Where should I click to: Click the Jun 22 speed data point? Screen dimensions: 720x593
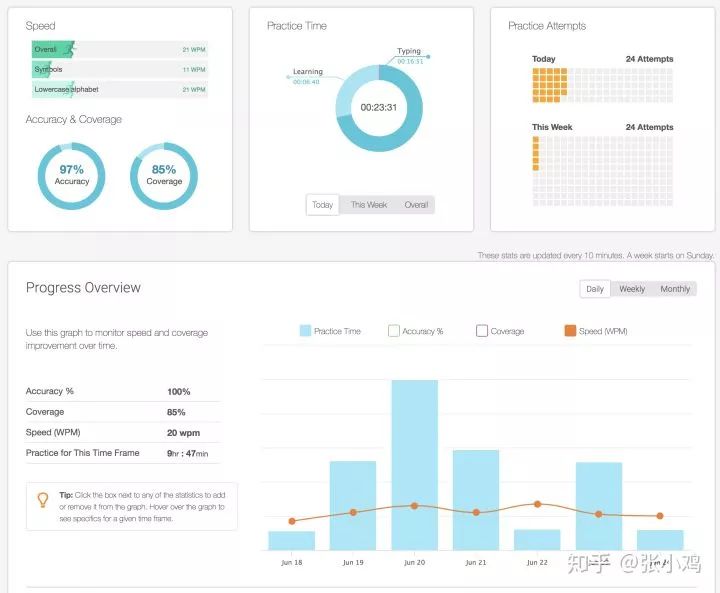point(537,504)
